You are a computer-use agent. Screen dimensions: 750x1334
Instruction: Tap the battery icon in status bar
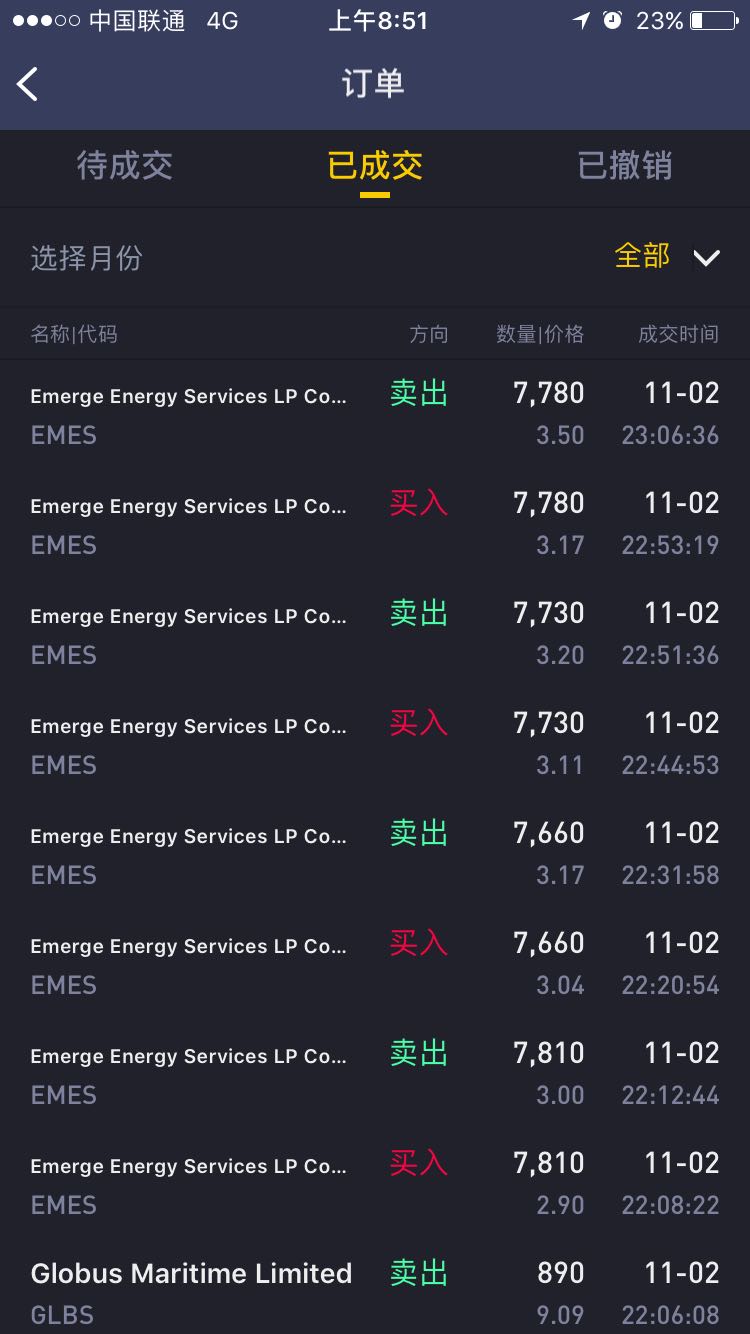[715, 21]
